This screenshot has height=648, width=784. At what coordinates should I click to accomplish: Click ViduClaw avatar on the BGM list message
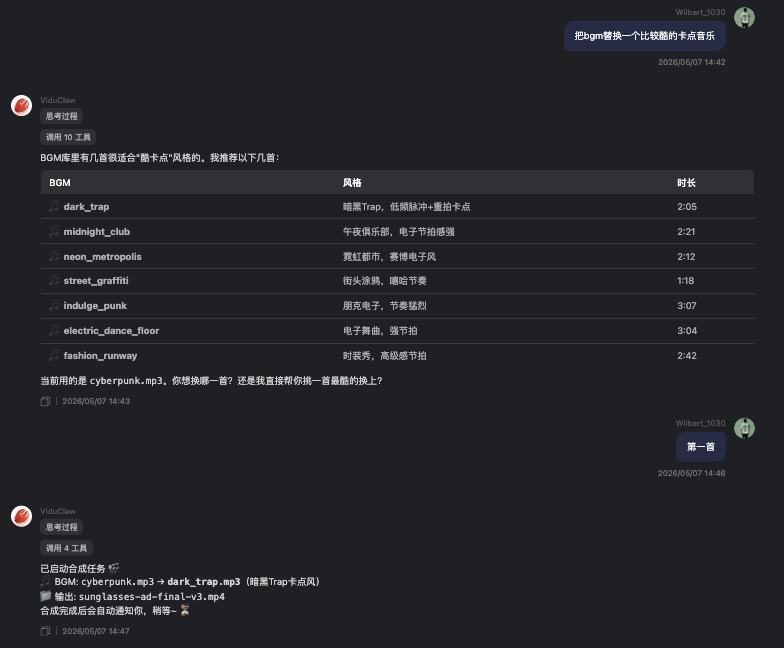(22, 106)
